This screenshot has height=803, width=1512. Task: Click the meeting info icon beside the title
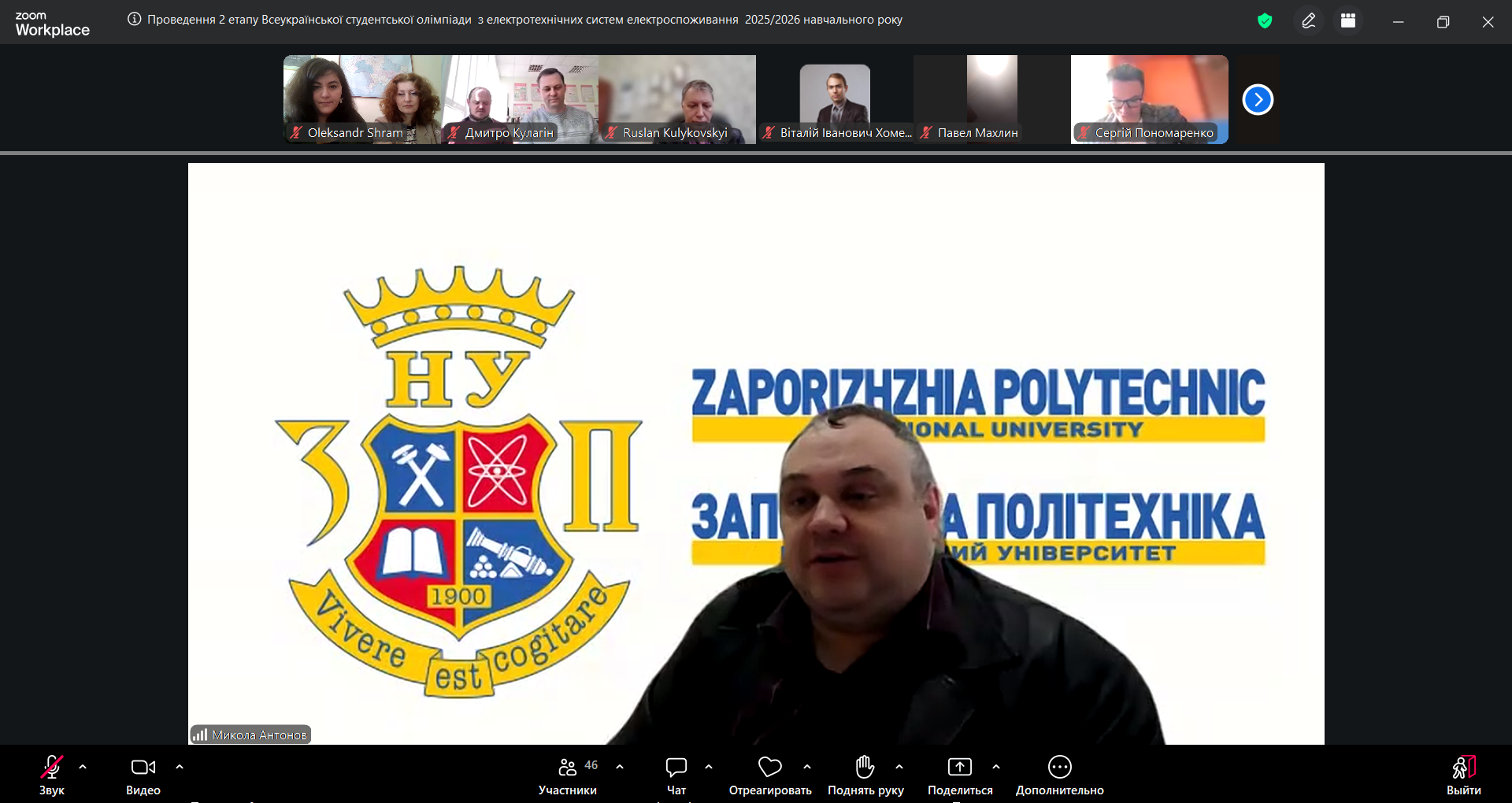pos(135,20)
